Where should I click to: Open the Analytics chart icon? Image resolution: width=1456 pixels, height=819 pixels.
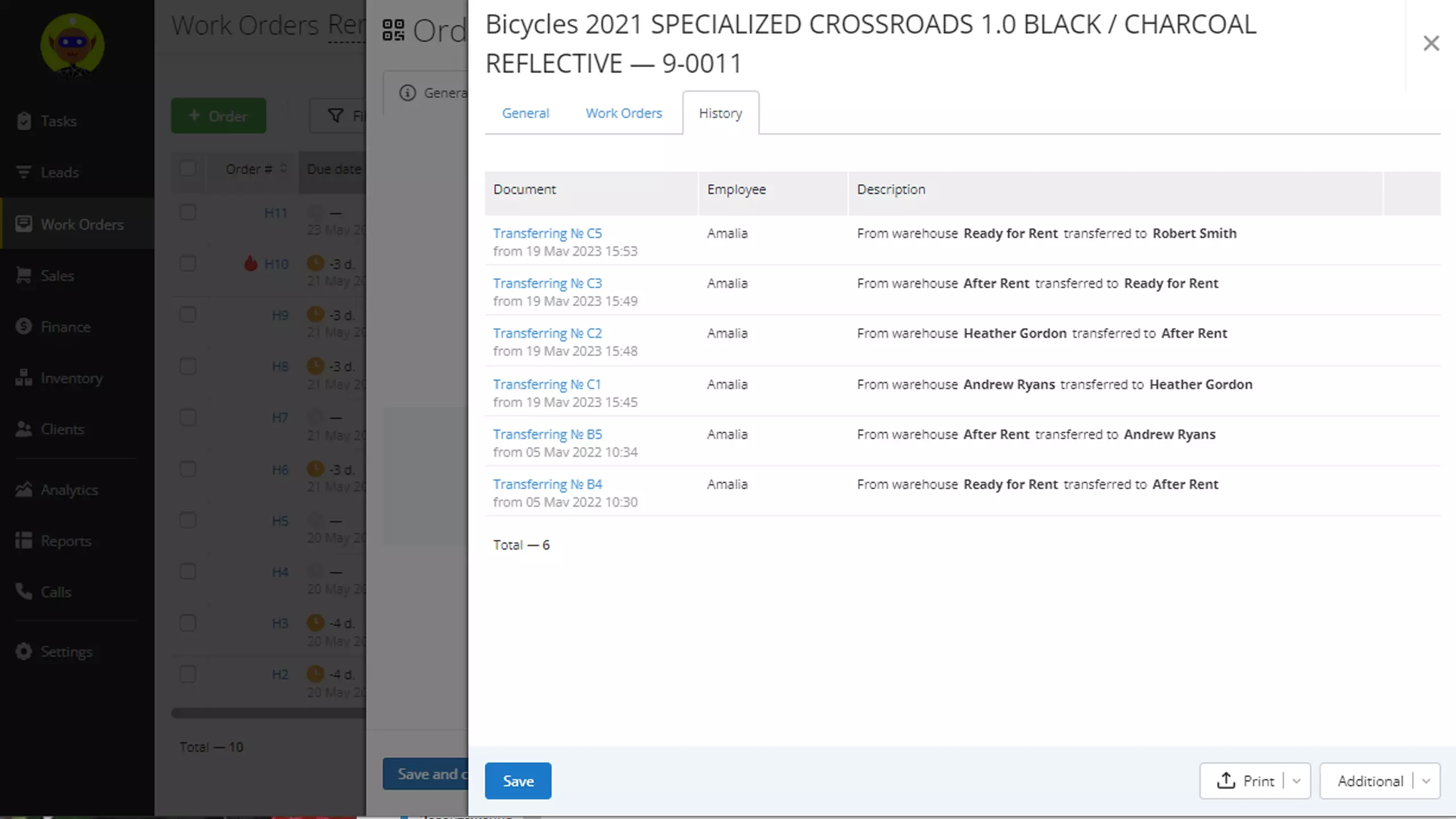(23, 489)
